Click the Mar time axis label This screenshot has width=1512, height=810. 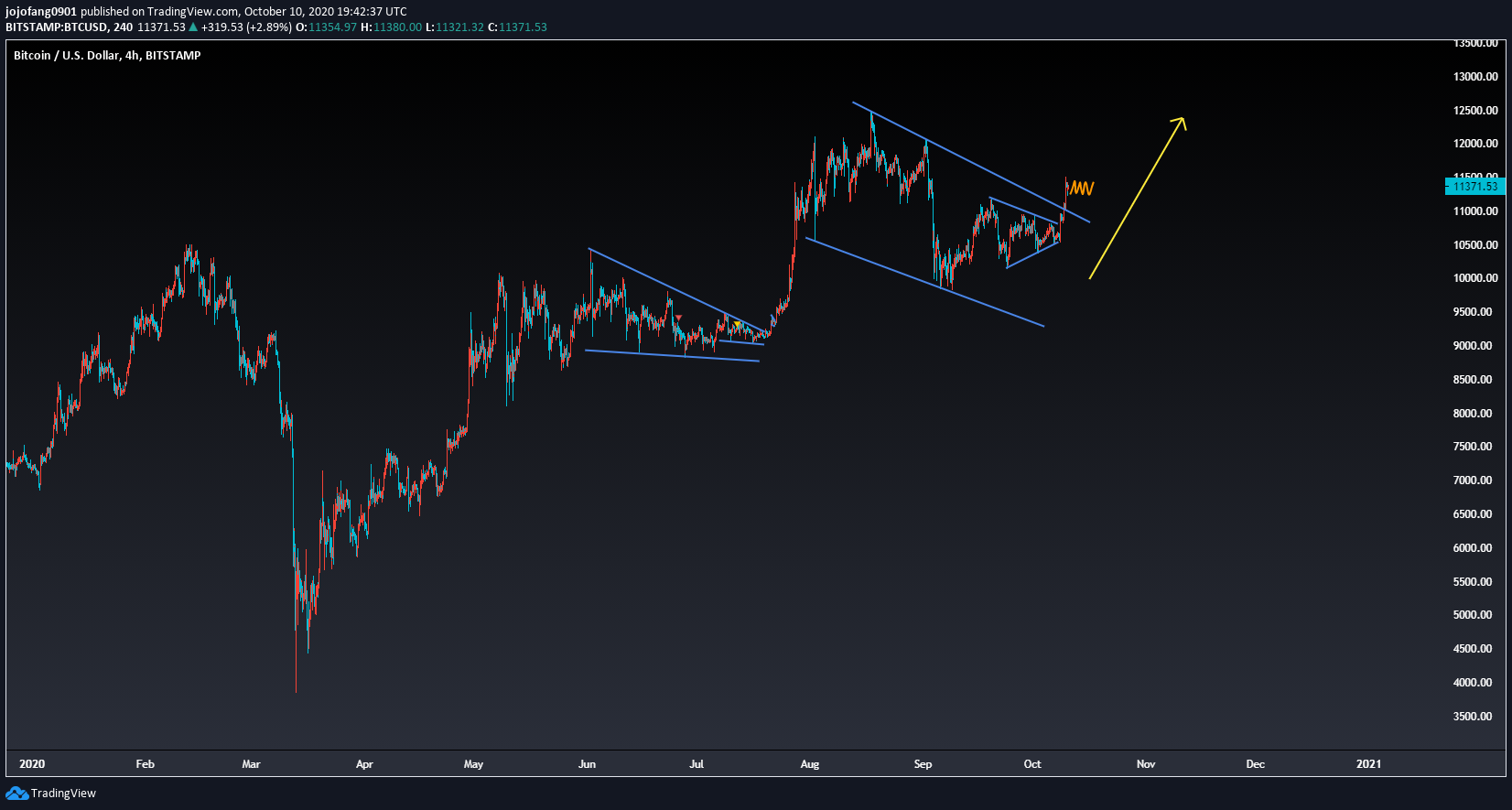[252, 764]
